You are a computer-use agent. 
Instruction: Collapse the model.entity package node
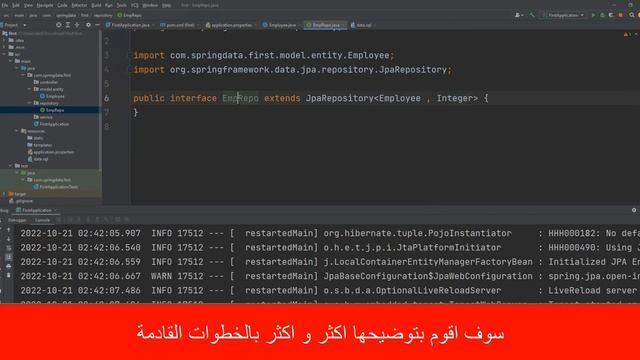coord(29,89)
